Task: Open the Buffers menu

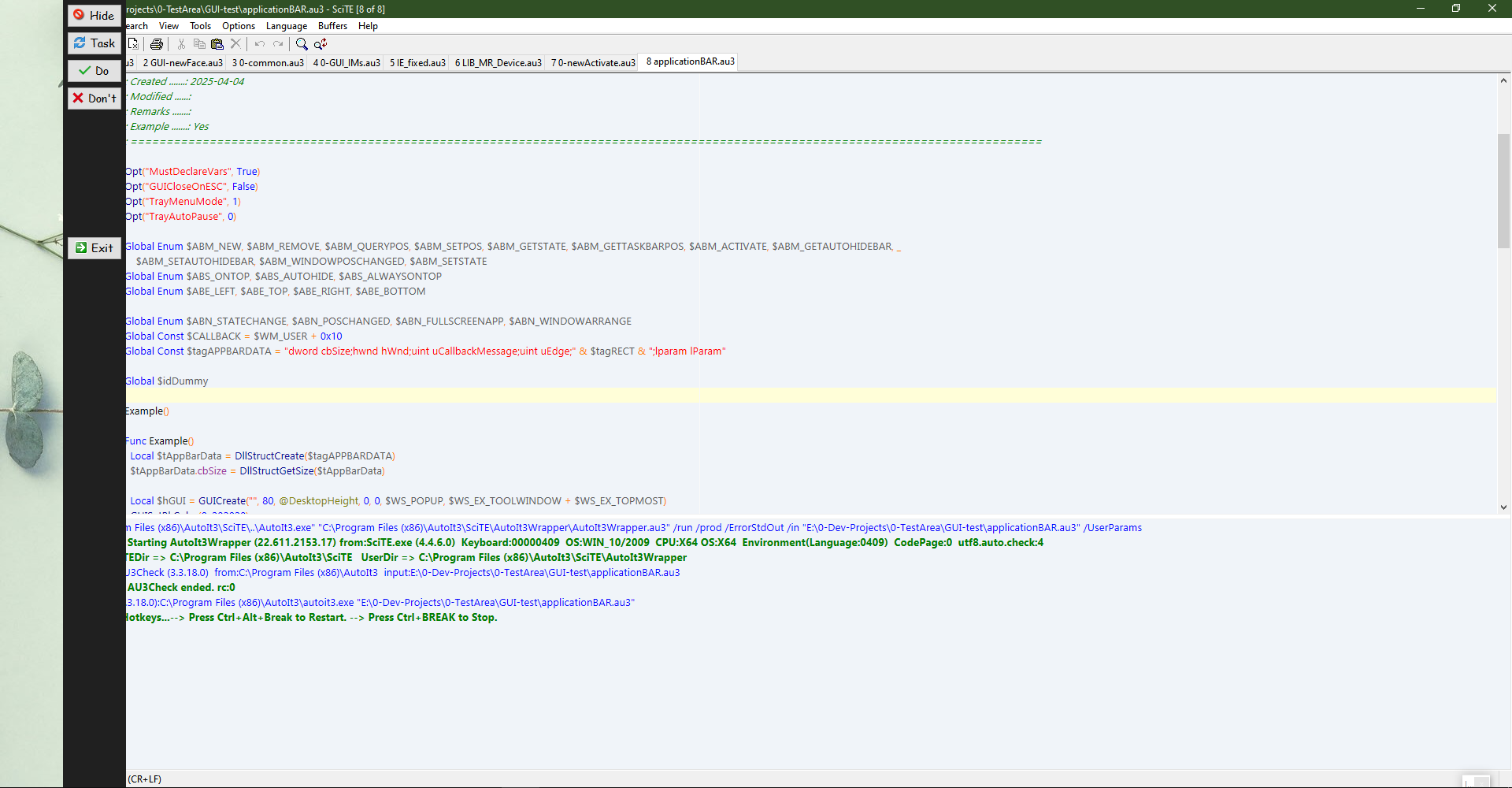Action: pyautogui.click(x=332, y=26)
